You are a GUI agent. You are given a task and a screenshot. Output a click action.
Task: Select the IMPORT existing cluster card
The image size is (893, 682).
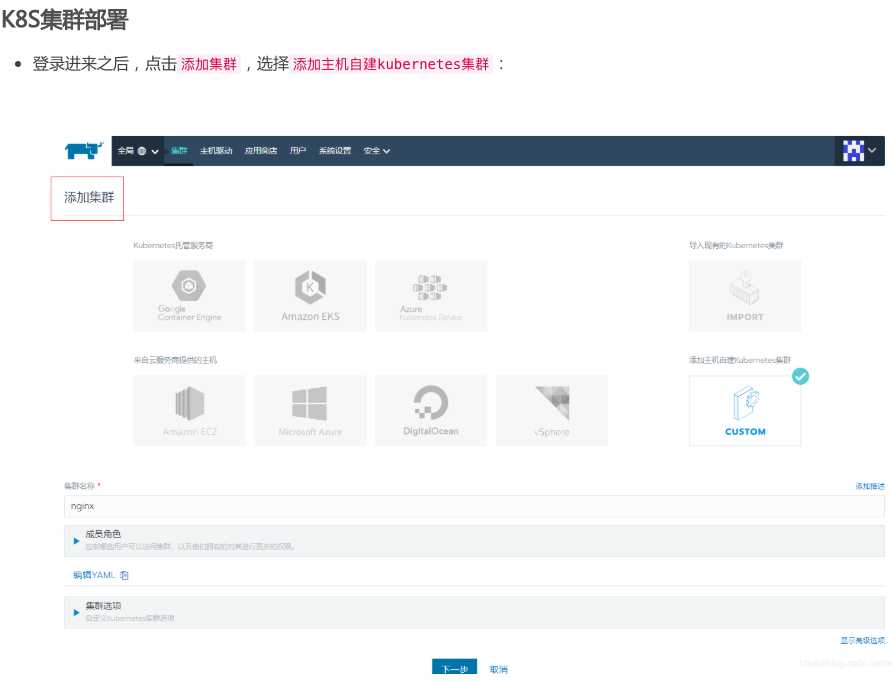pyautogui.click(x=745, y=296)
